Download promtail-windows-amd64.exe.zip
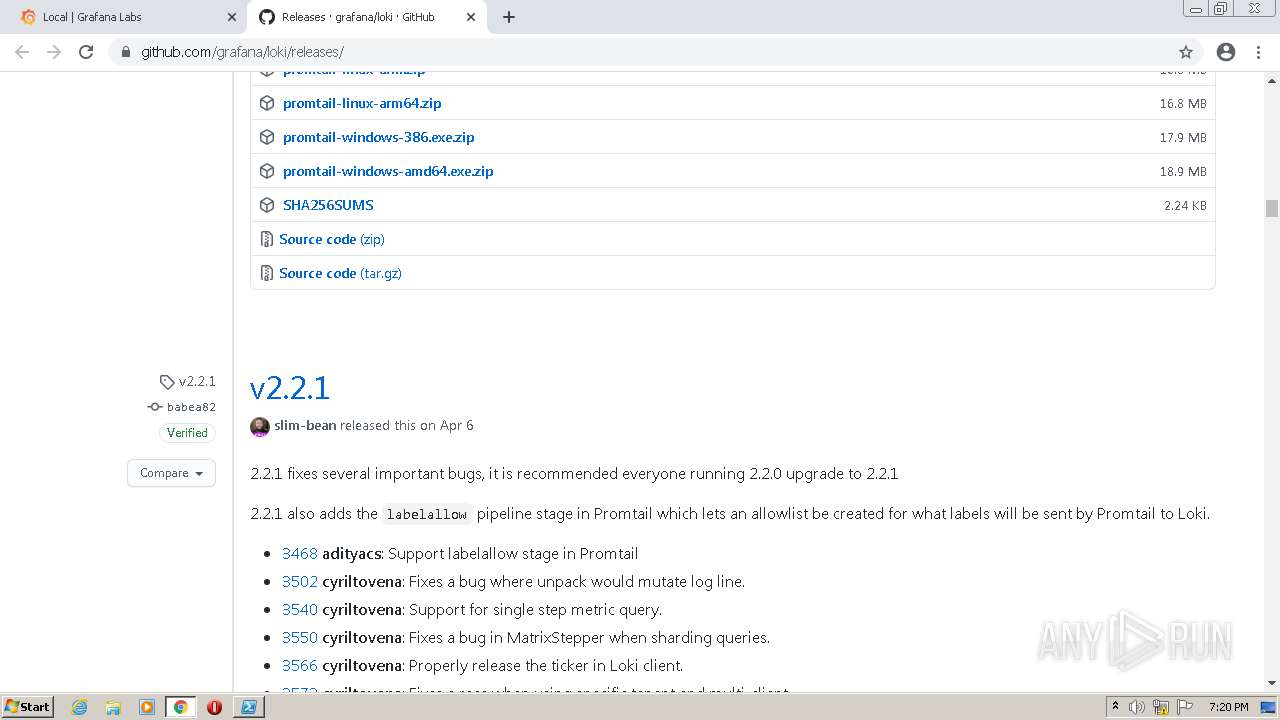The image size is (1280, 720). pos(388,171)
